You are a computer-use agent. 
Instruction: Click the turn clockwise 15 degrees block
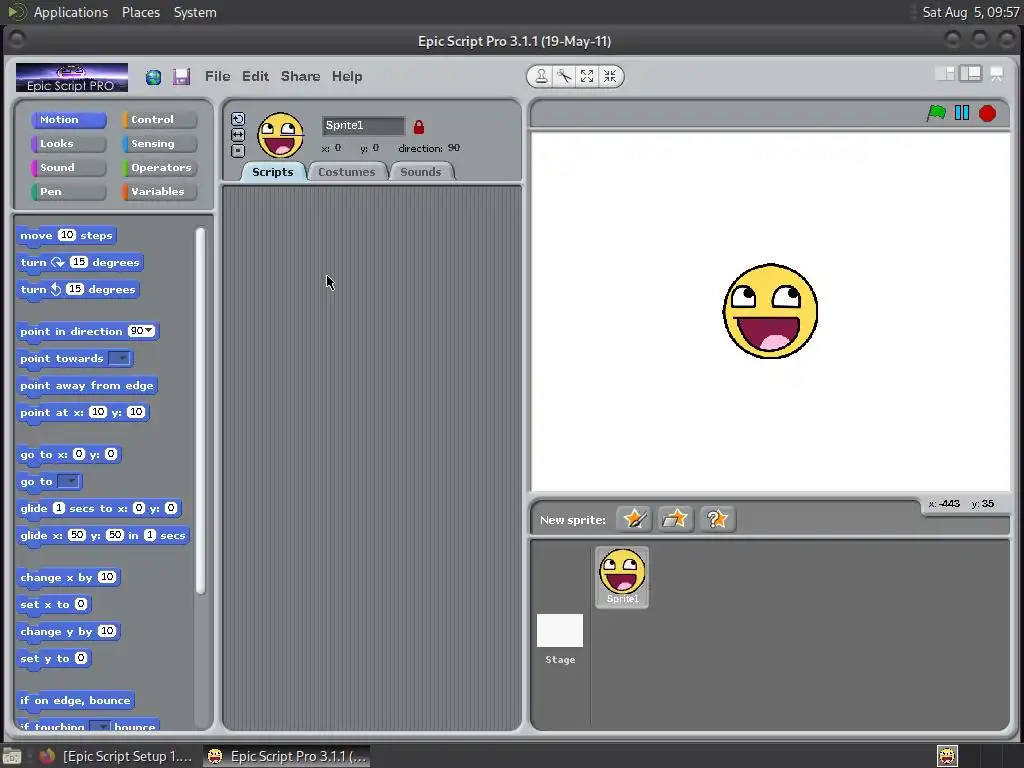click(80, 263)
